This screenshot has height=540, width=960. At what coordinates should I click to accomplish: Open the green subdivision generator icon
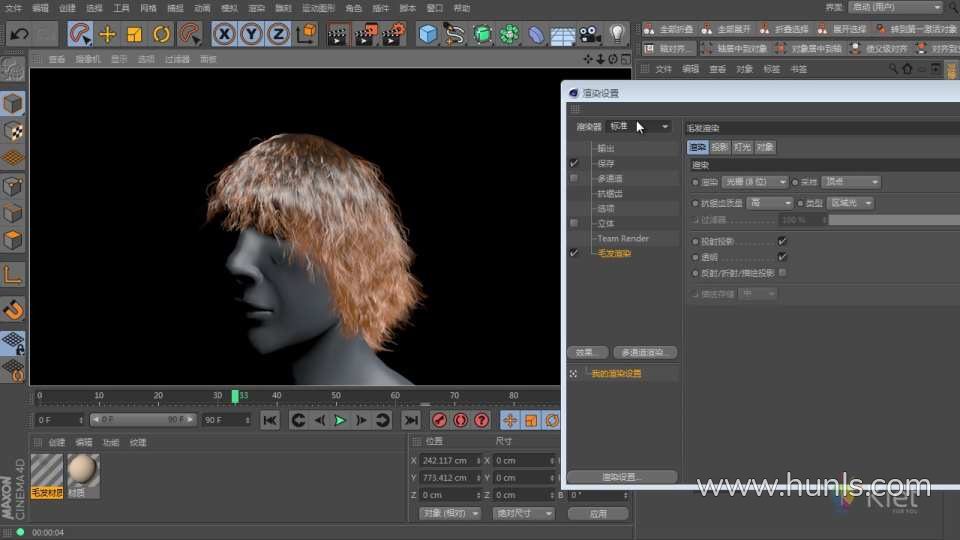click(x=482, y=34)
